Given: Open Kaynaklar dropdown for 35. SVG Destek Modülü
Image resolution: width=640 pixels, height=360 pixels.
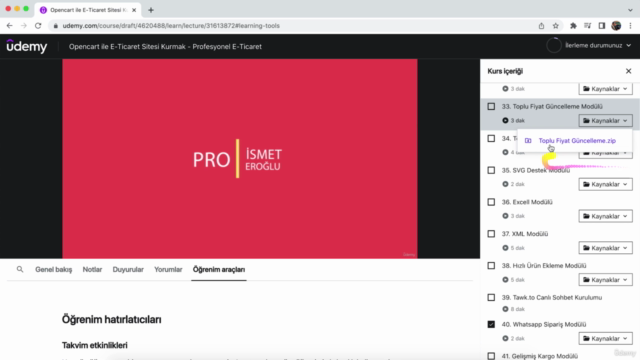Looking at the screenshot, I should pos(605,184).
